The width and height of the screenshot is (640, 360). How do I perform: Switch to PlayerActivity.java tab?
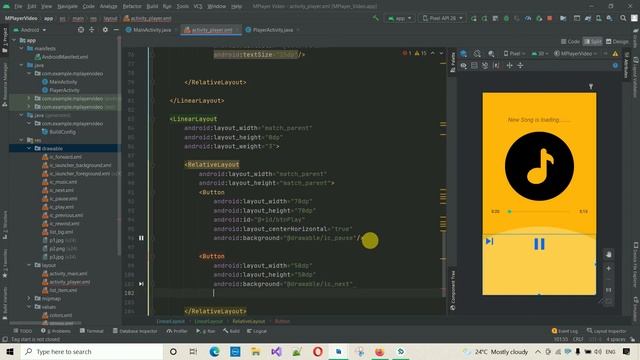[x=273, y=30]
